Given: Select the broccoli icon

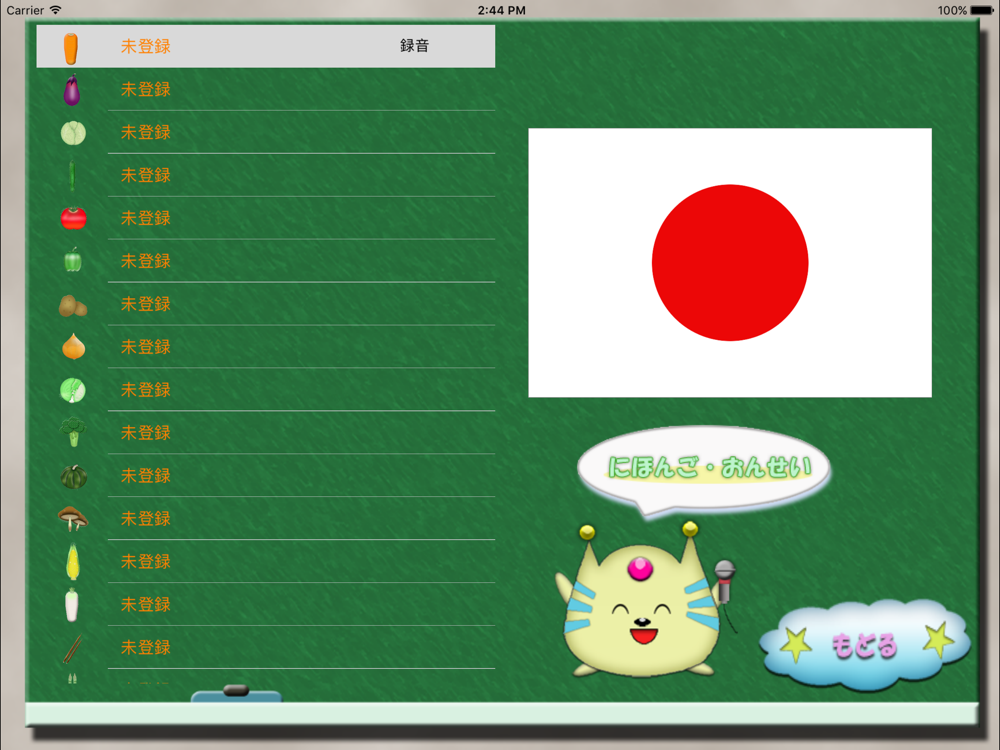Looking at the screenshot, I should click(x=73, y=432).
